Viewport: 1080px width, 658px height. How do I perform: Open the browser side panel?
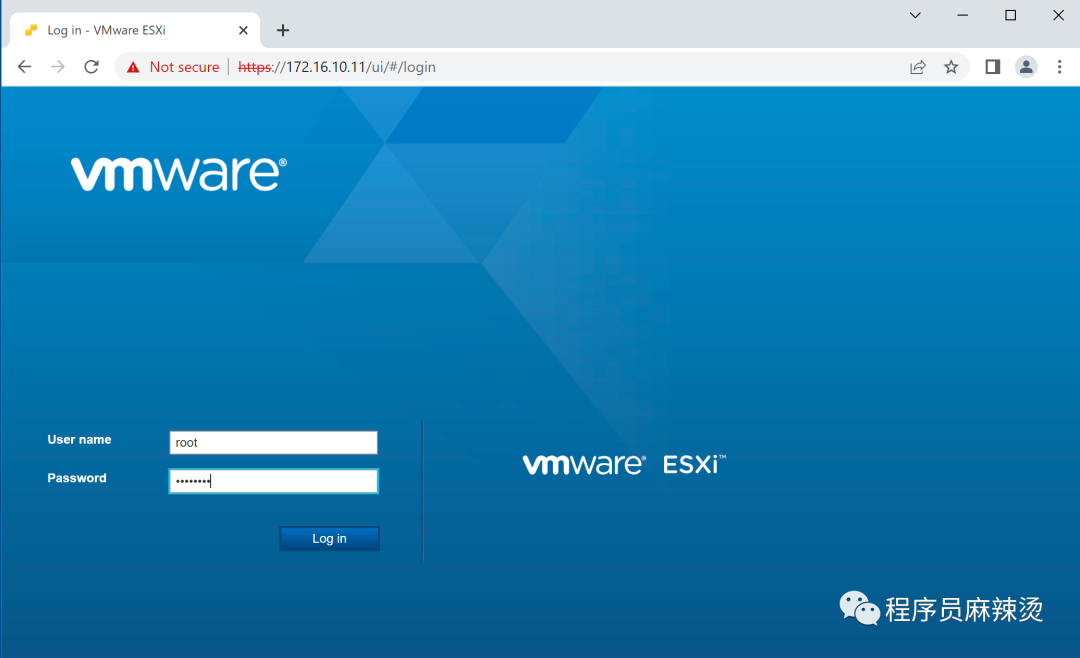pyautogui.click(x=993, y=67)
